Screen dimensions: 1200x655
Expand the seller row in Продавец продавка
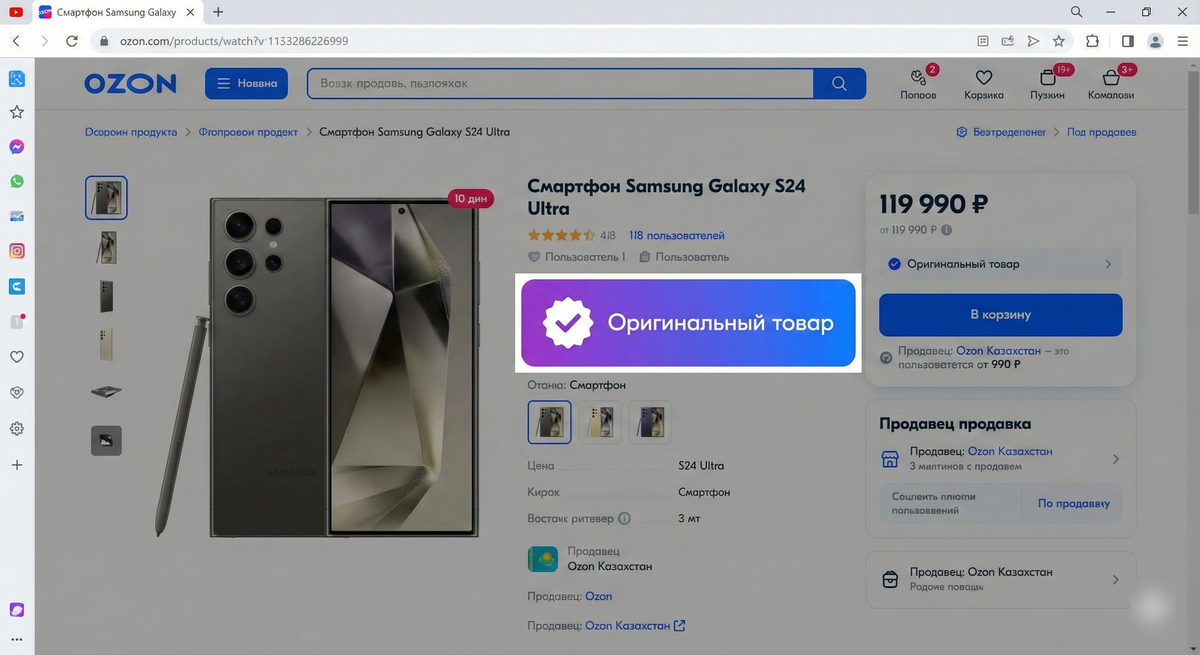click(x=1000, y=458)
